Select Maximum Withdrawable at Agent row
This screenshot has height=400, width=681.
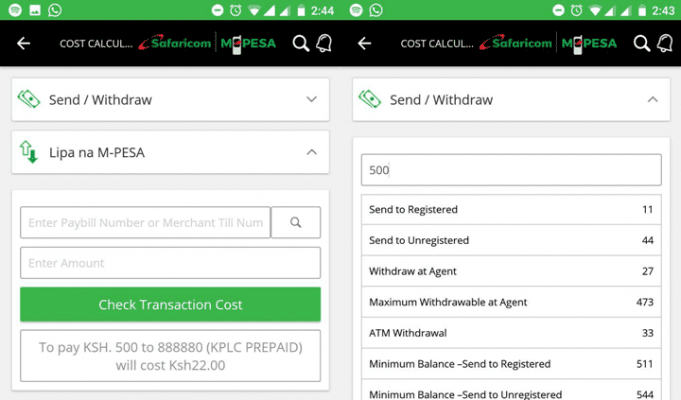pyautogui.click(x=511, y=302)
